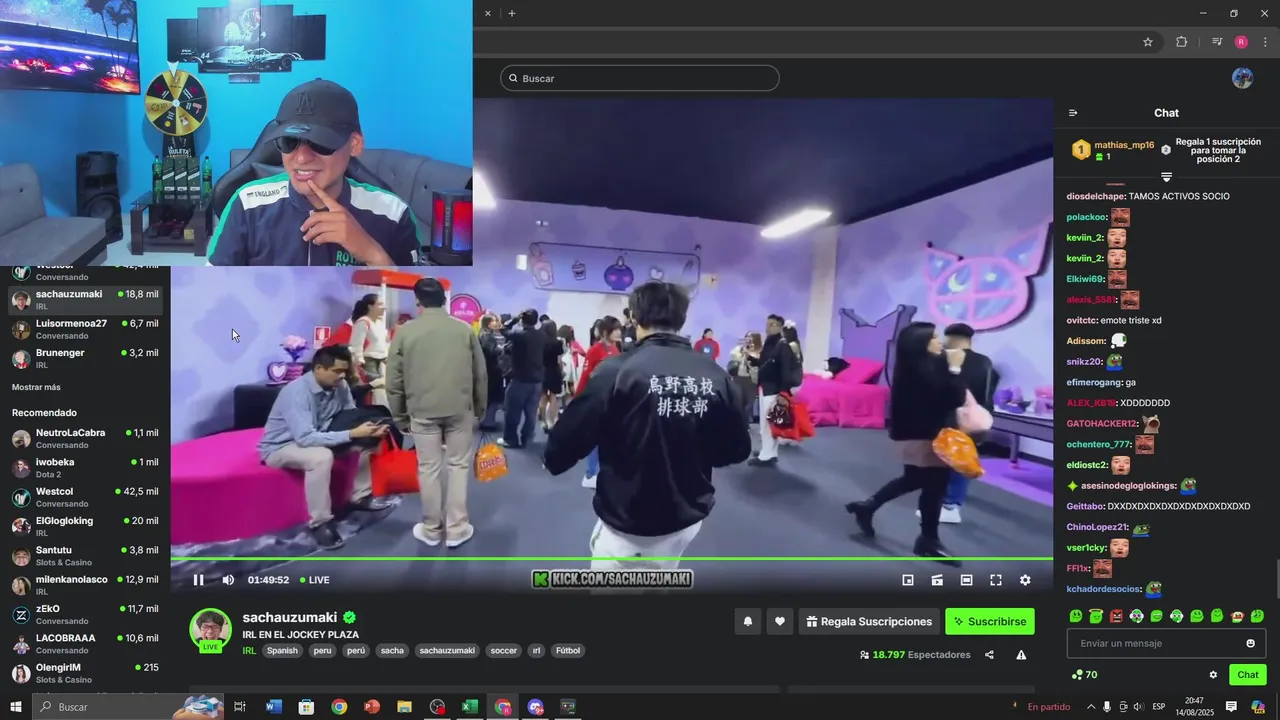Open Luisormenoa27 channel in sidebar
This screenshot has height=720, width=1280.
[85, 329]
